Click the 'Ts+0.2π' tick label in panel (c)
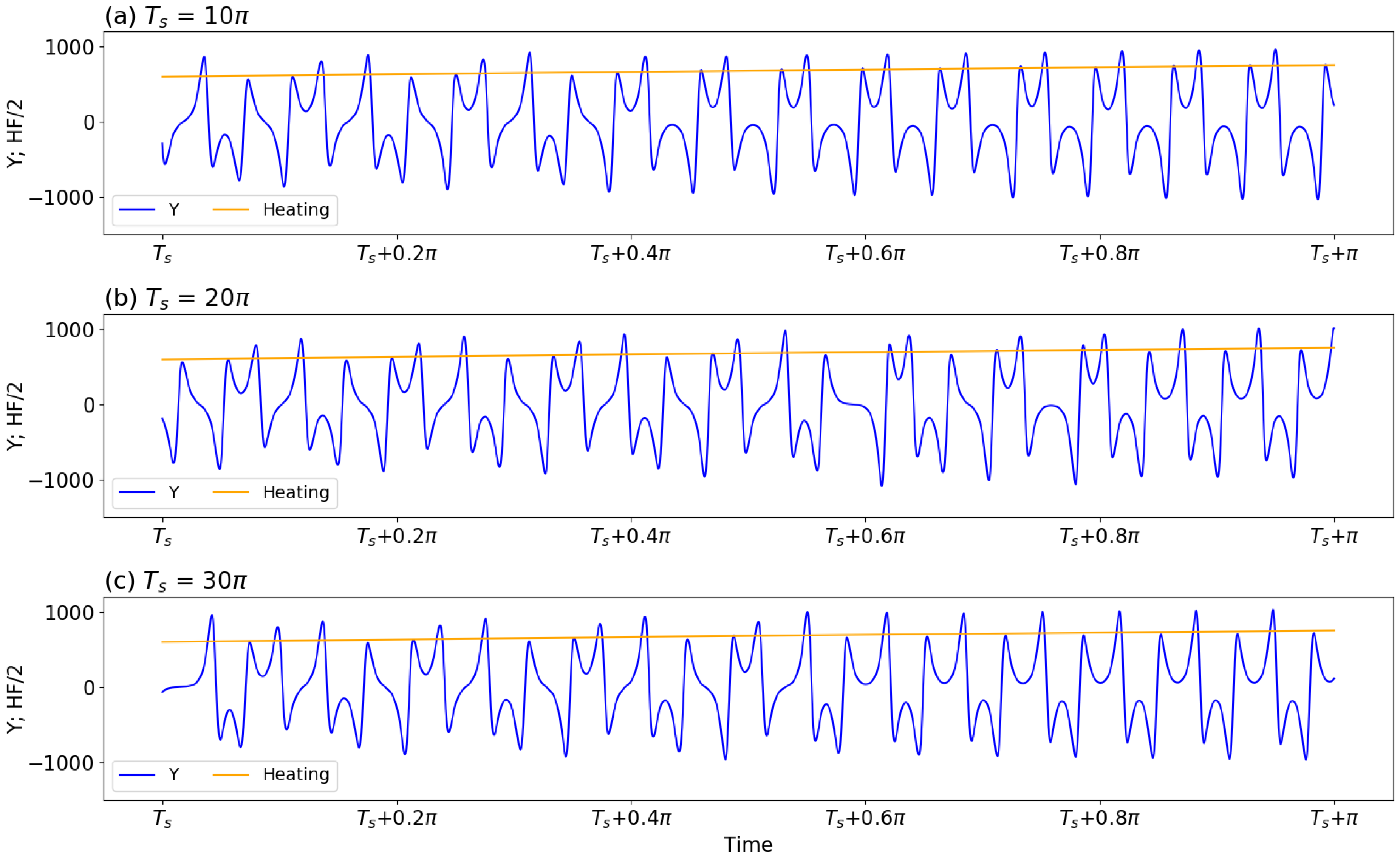This screenshot has width=1400, height=856. click(x=397, y=819)
